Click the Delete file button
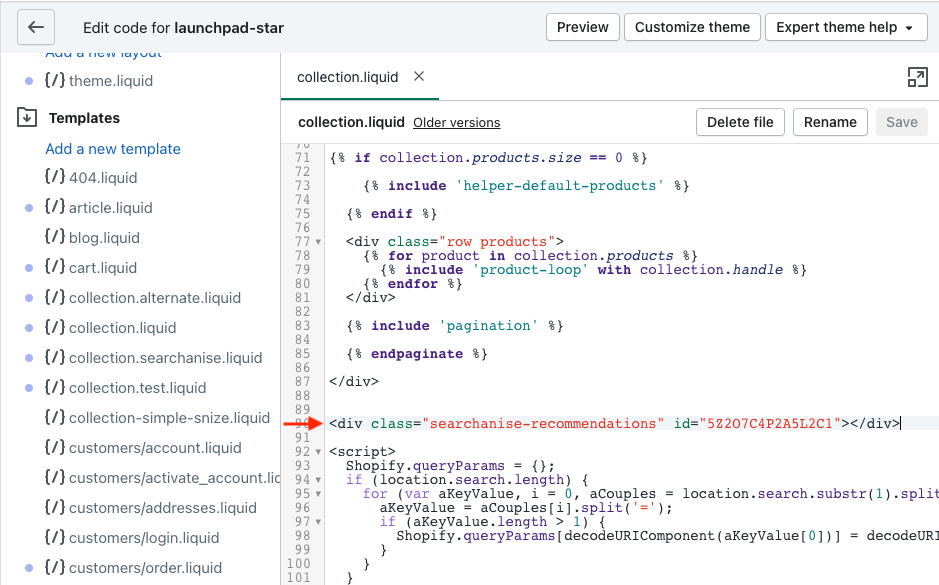 point(740,122)
